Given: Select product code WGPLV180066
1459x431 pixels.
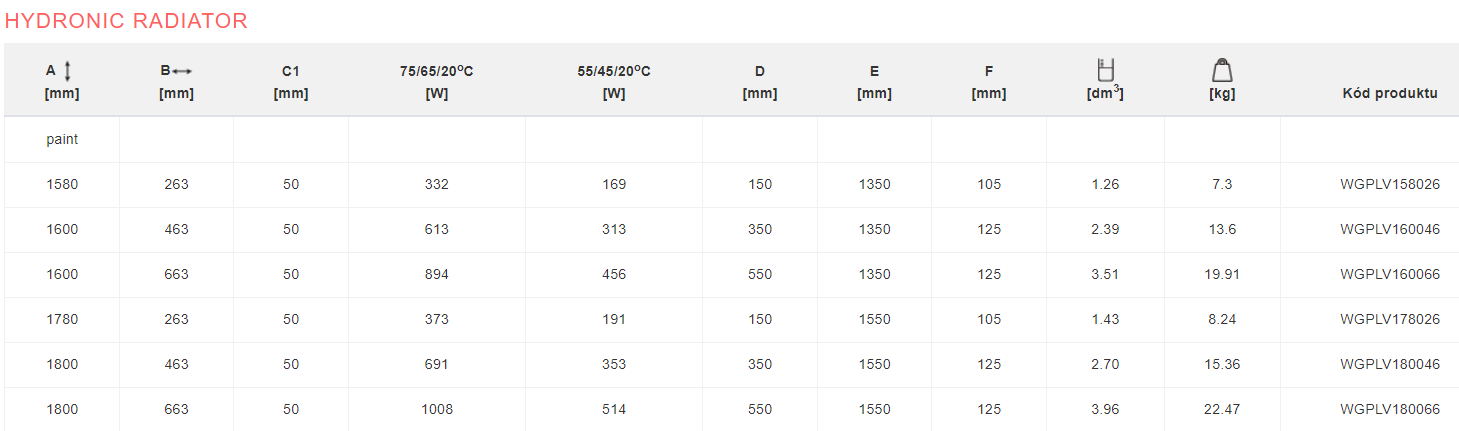Looking at the screenshot, I should pos(1390,410).
